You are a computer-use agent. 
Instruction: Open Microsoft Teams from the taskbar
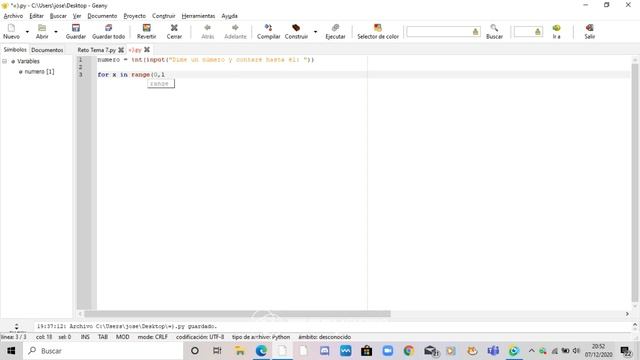click(x=493, y=351)
